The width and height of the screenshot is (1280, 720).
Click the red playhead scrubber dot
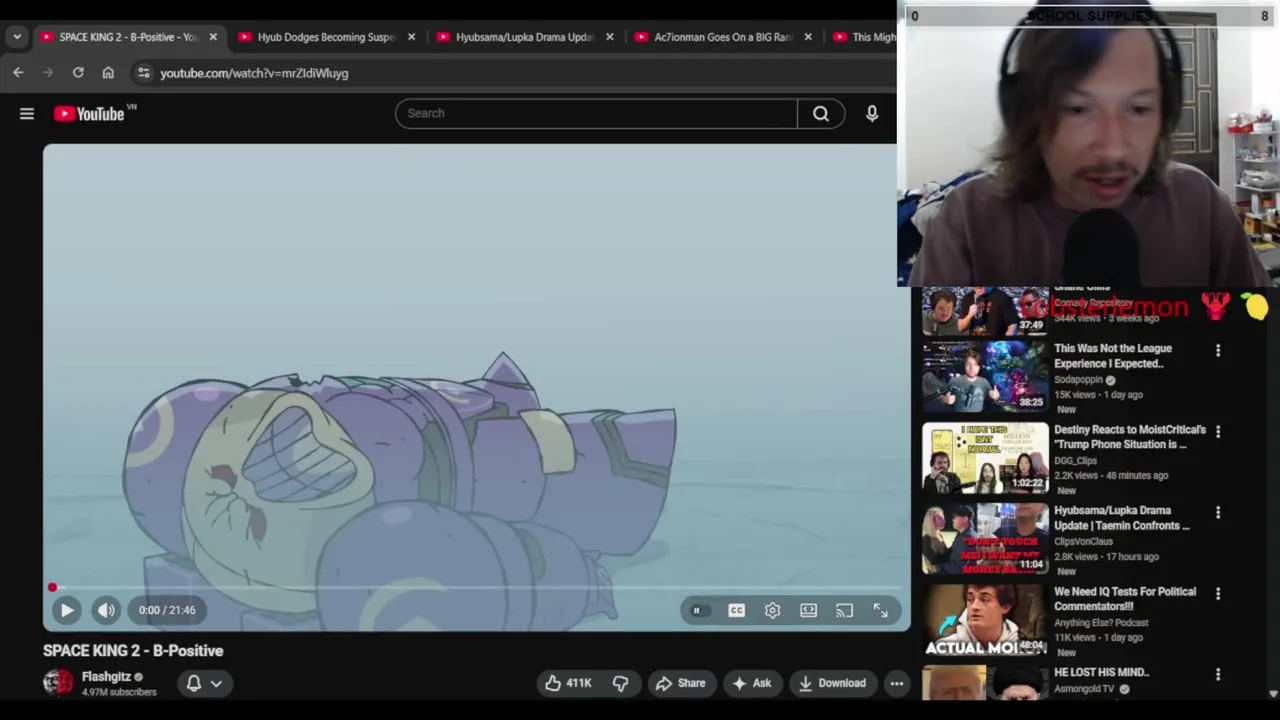(52, 587)
